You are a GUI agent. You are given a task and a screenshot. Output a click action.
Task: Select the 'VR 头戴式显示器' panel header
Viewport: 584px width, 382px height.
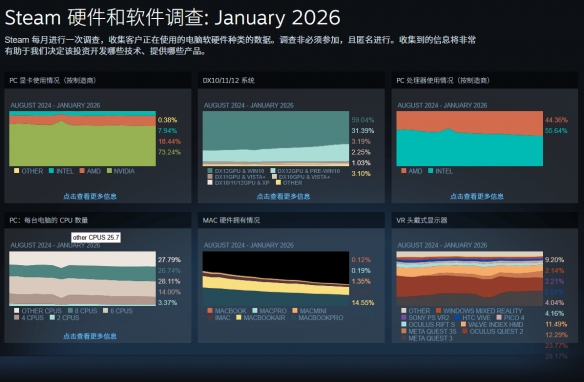485,220
